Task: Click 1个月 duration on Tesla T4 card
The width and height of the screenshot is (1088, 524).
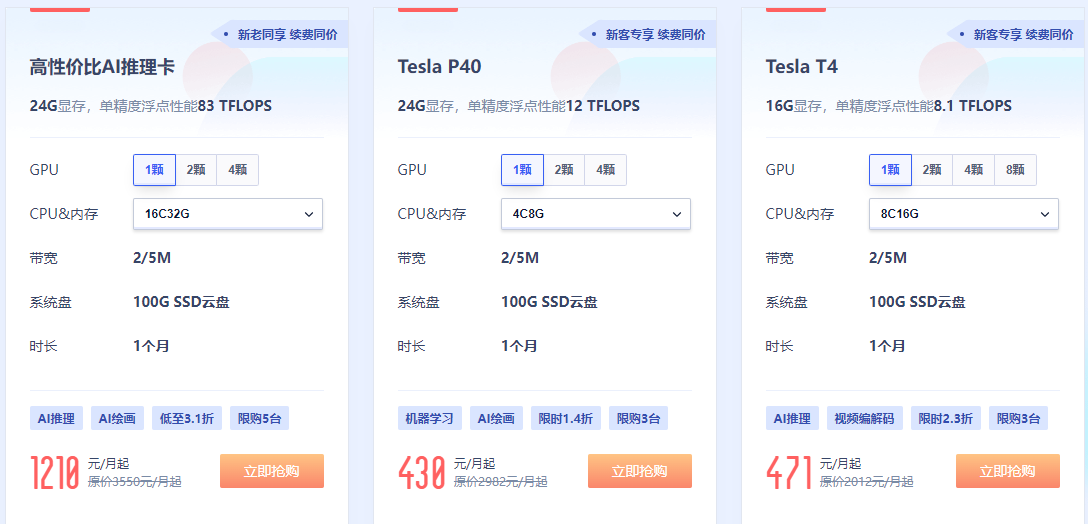Action: (887, 346)
